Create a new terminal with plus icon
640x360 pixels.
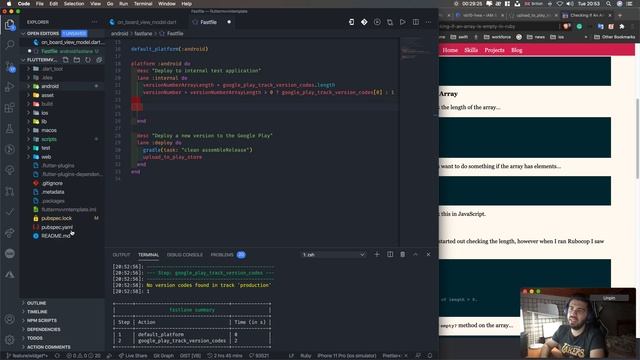[x=377, y=254]
